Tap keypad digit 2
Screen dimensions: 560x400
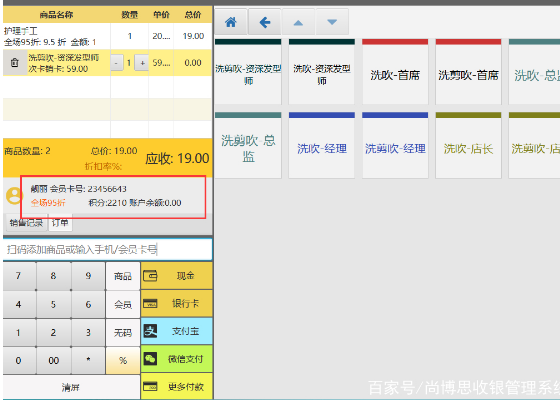coord(53,332)
